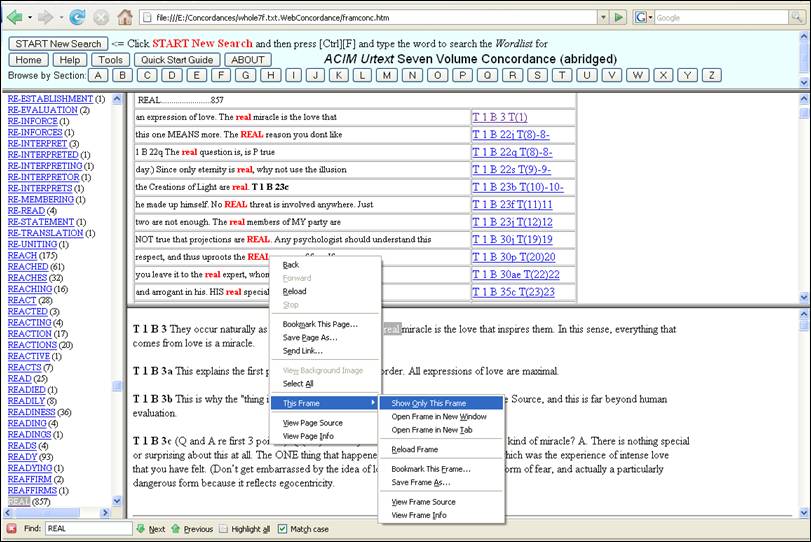Open the REACTIONS wordlist link
The image size is (811, 542).
pyautogui.click(x=32, y=345)
